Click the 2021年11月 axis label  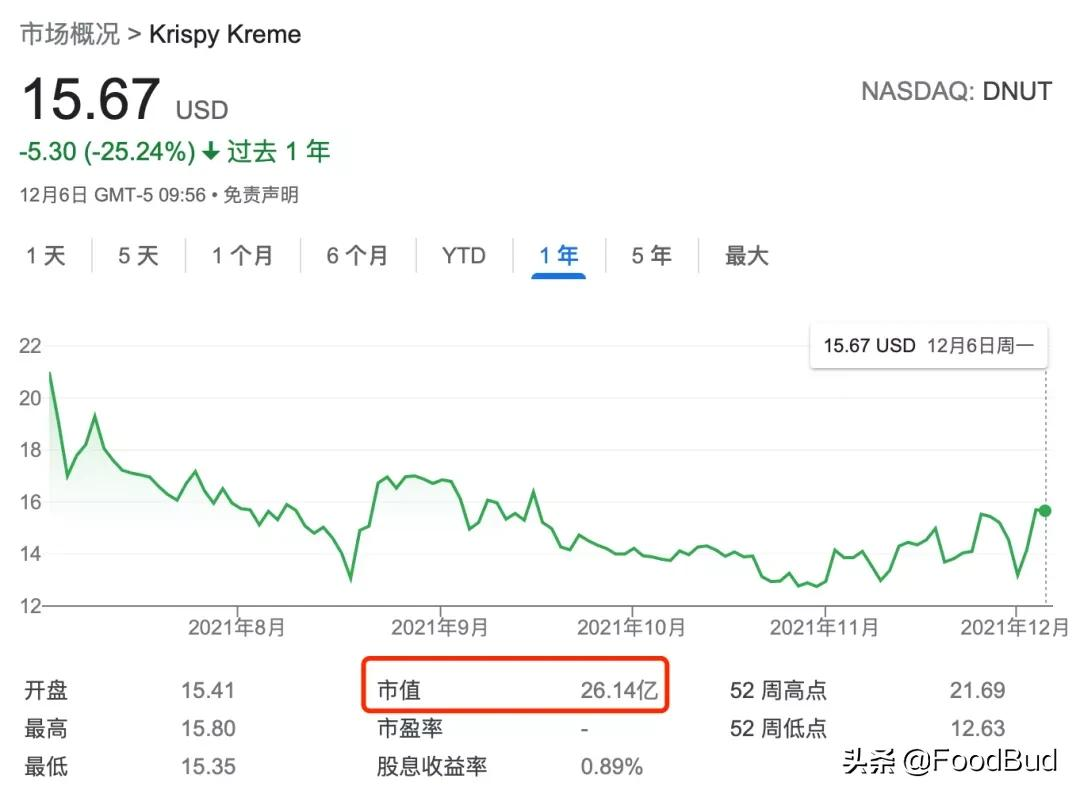824,627
